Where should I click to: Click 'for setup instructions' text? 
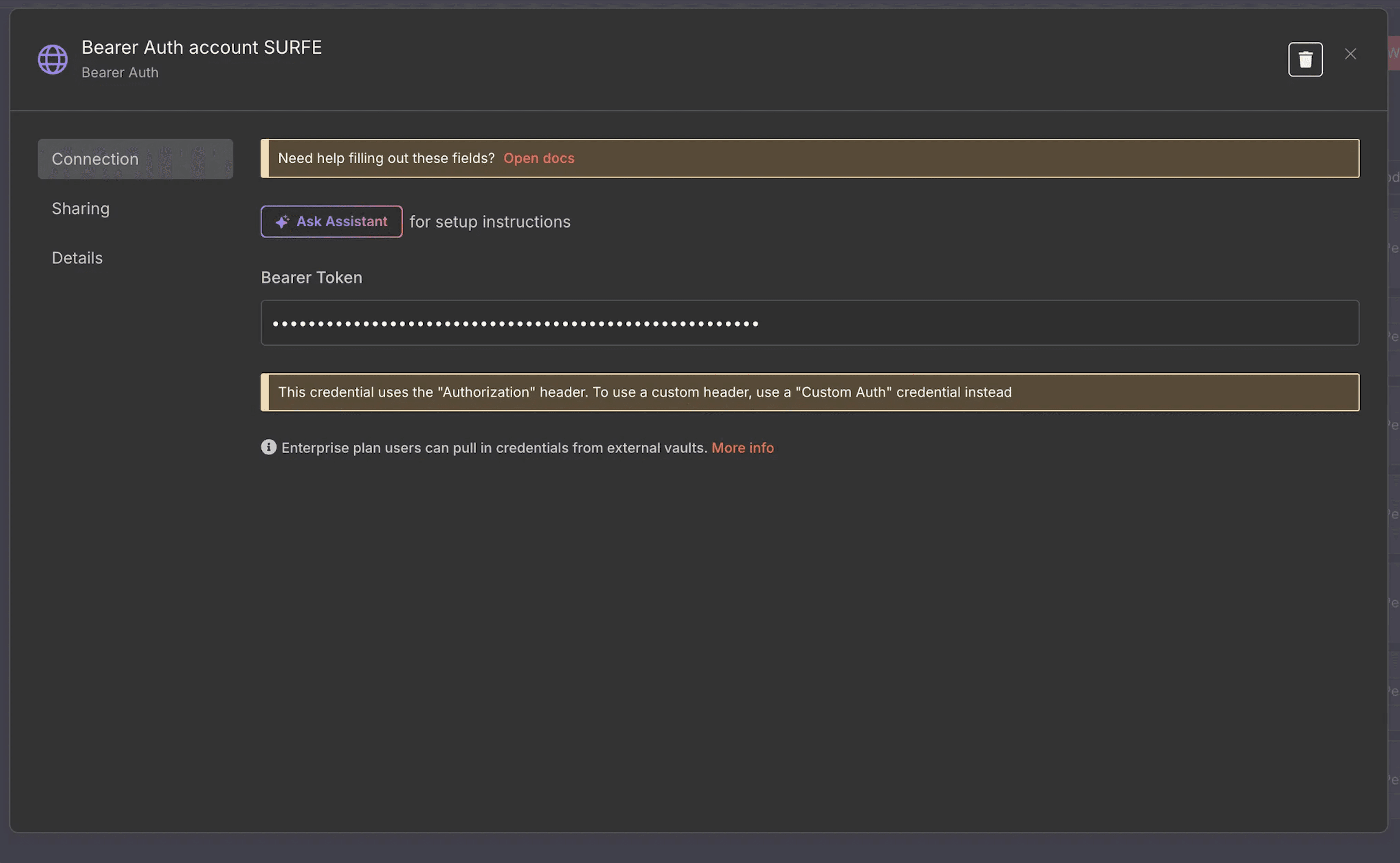(x=490, y=222)
